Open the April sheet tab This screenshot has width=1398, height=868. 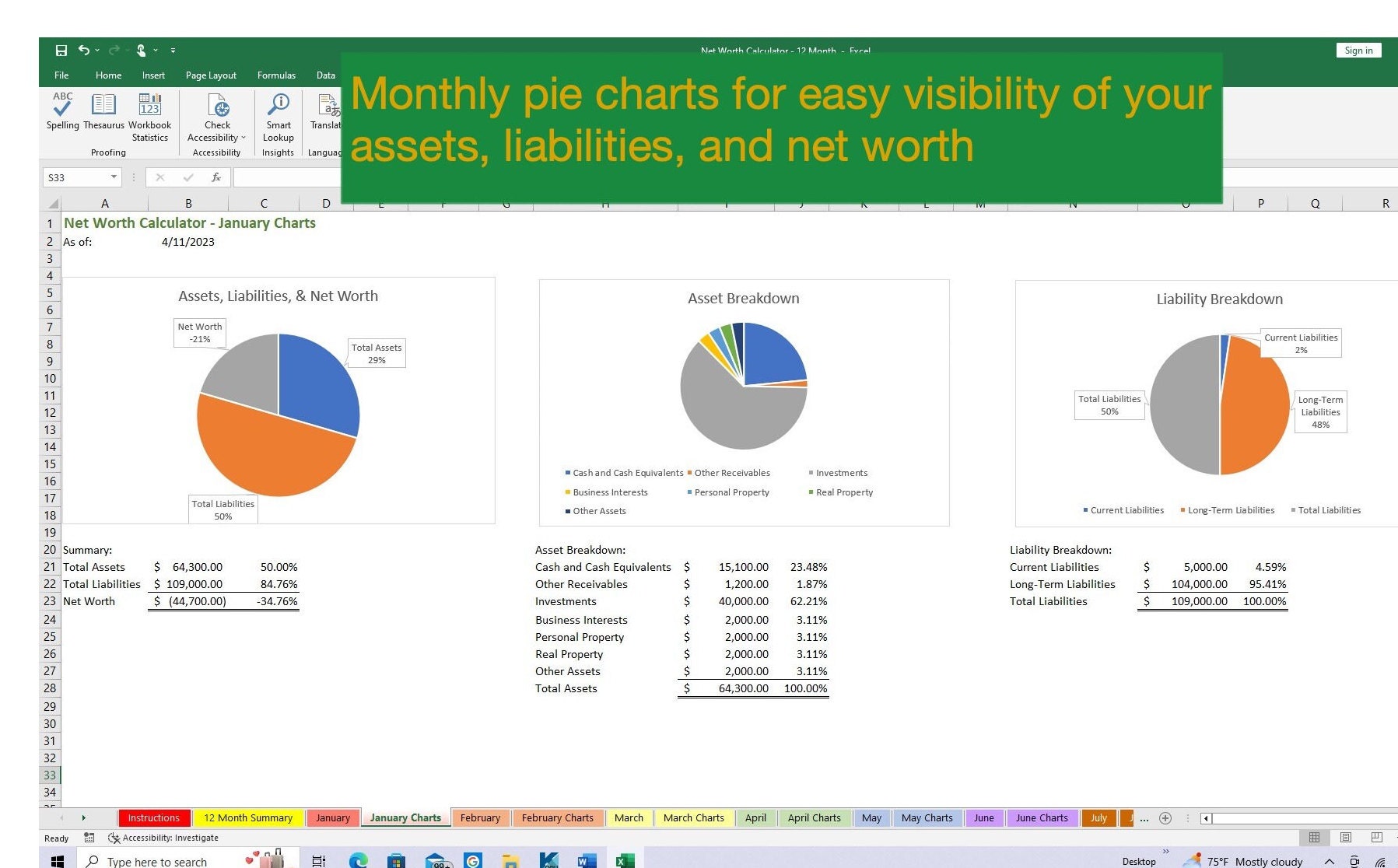tap(755, 818)
